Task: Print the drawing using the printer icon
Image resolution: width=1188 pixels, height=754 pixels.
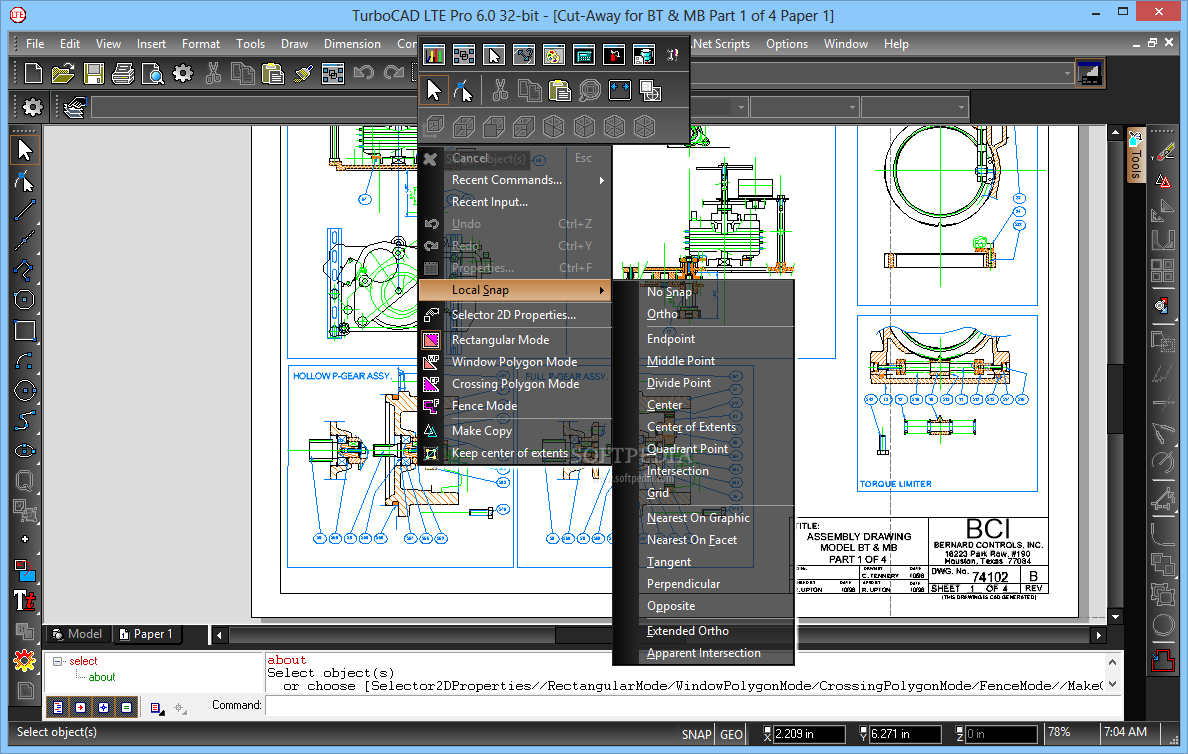Action: [123, 74]
